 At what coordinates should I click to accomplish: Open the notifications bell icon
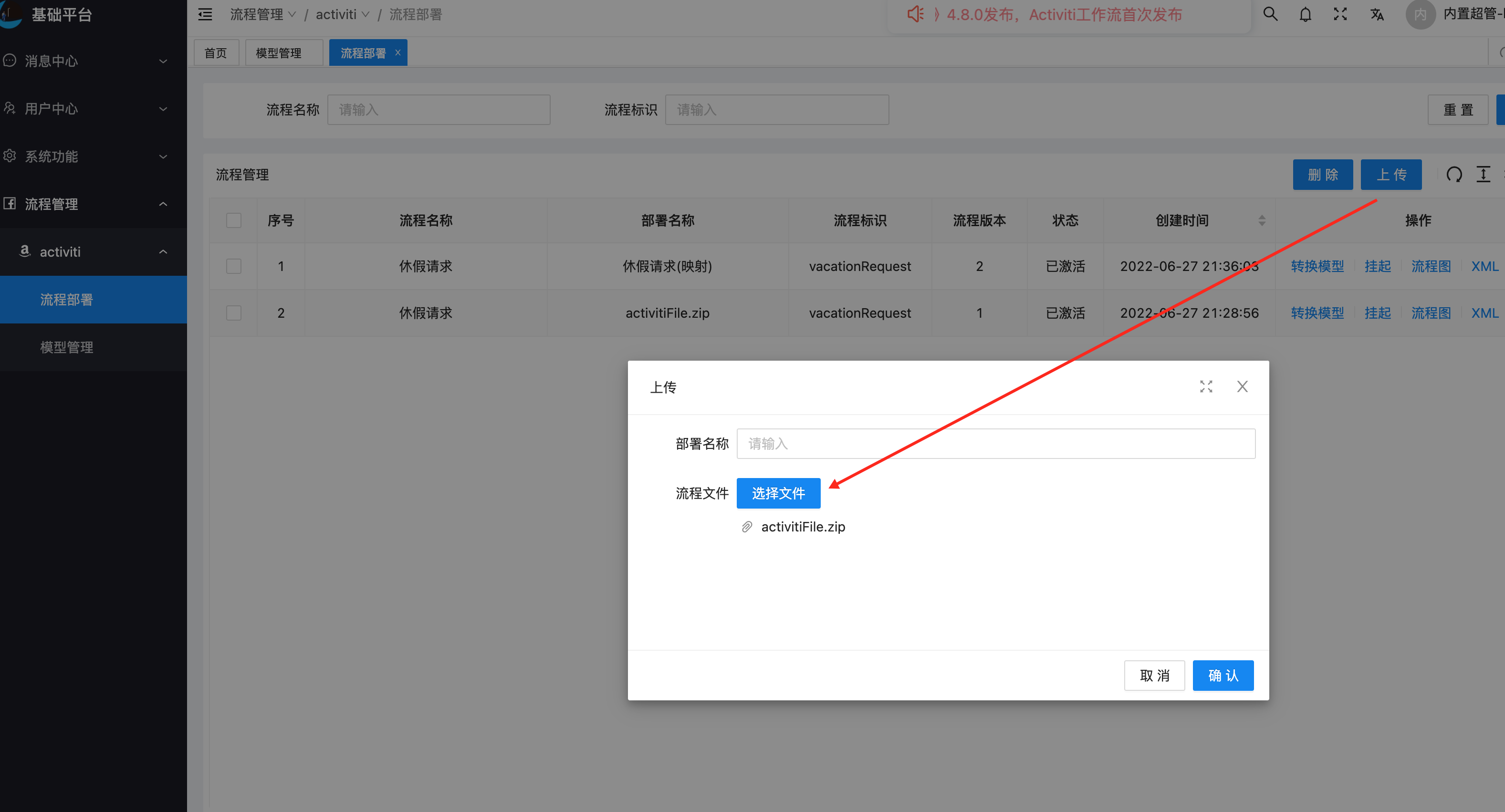point(1305,14)
